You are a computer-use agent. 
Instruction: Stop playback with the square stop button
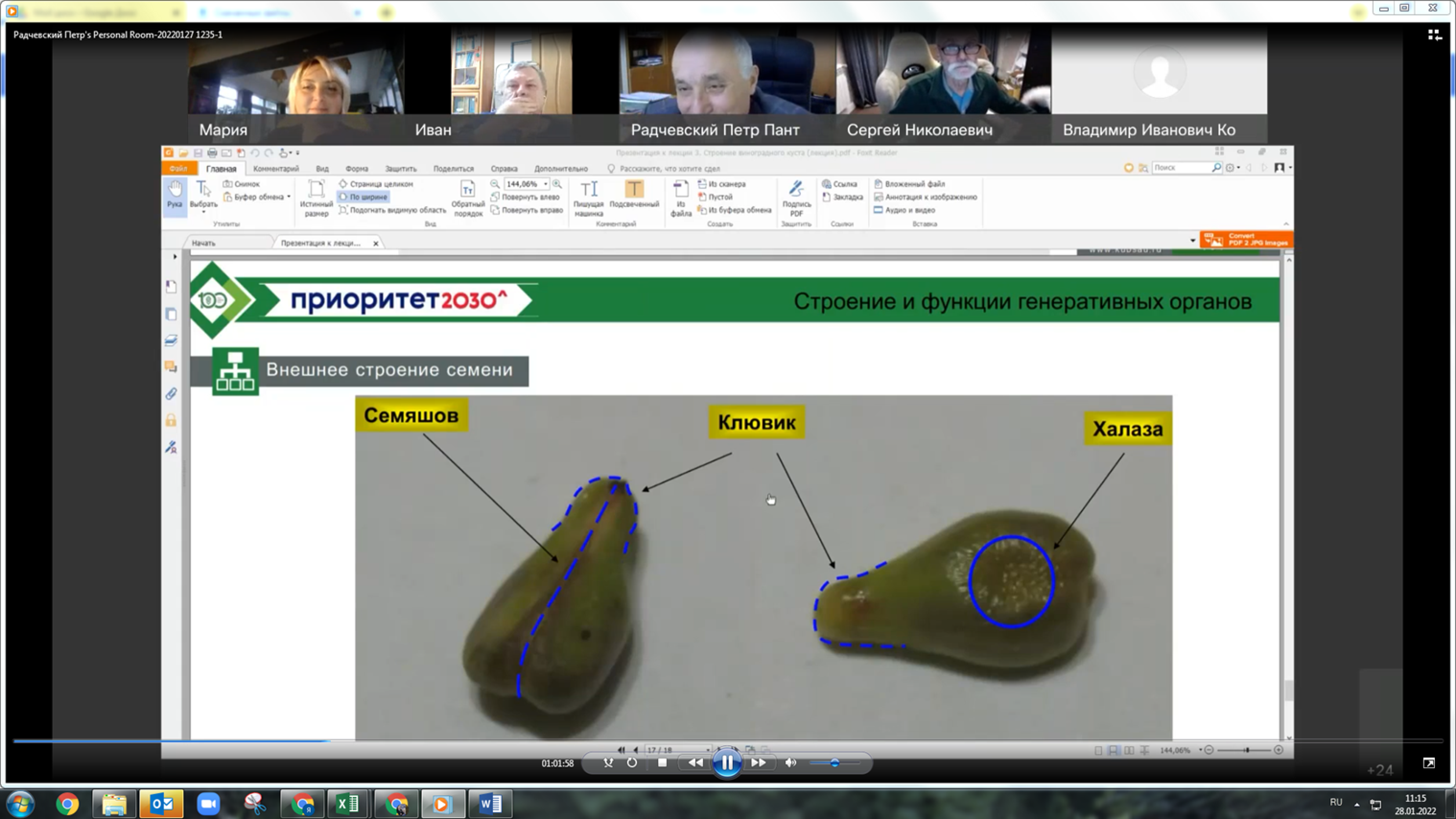[x=662, y=763]
